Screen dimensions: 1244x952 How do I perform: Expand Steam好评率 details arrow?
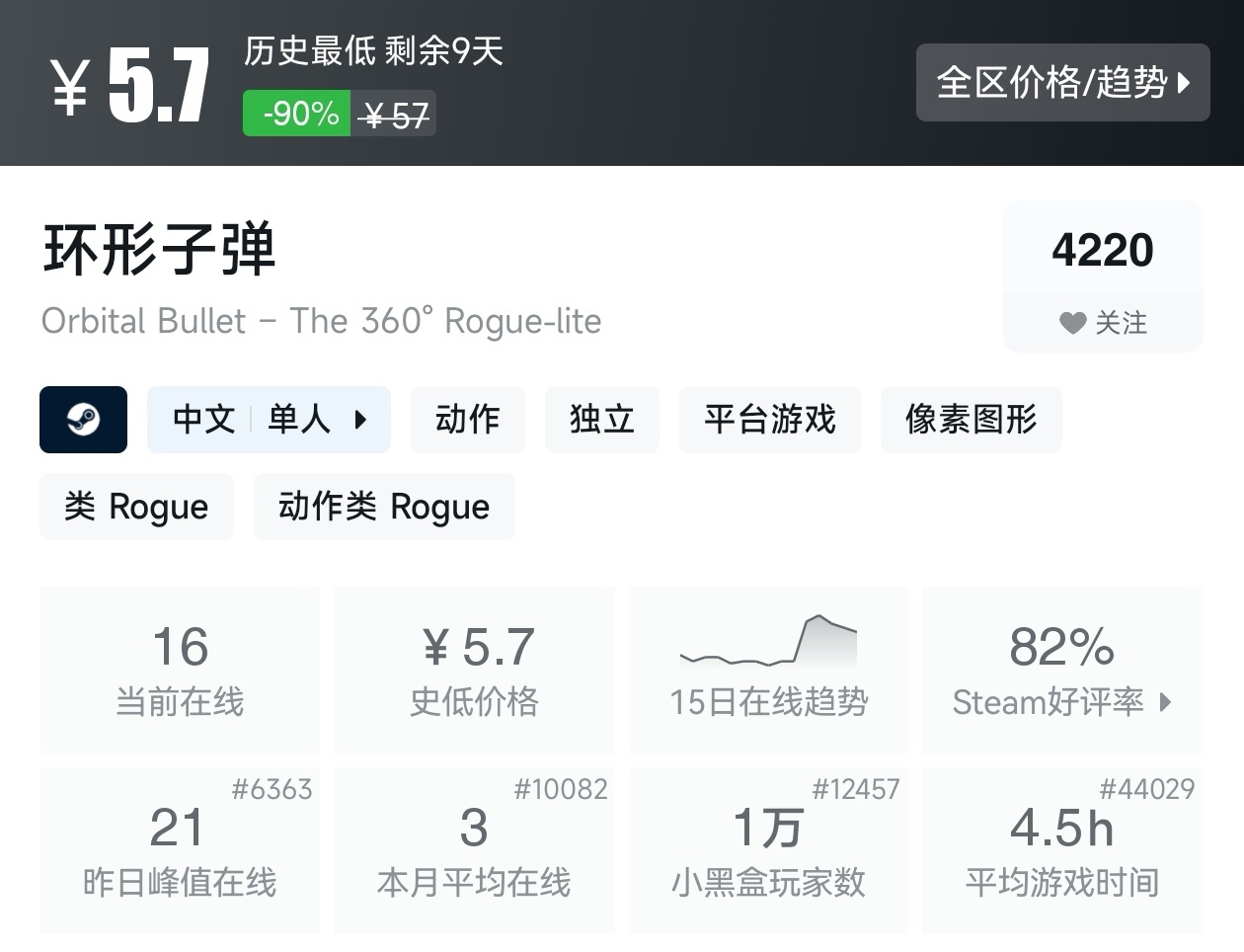pos(1166,702)
